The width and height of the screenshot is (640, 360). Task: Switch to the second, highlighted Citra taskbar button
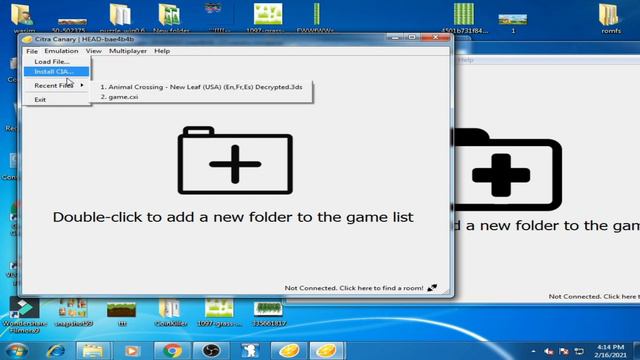coord(327,351)
